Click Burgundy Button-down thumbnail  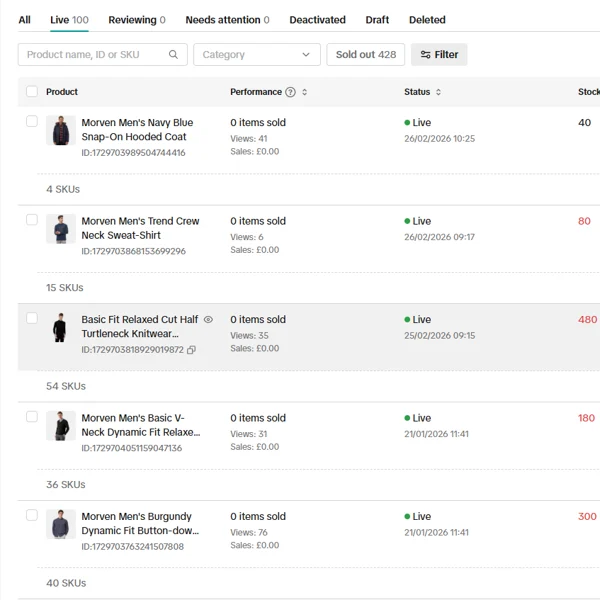point(61,524)
